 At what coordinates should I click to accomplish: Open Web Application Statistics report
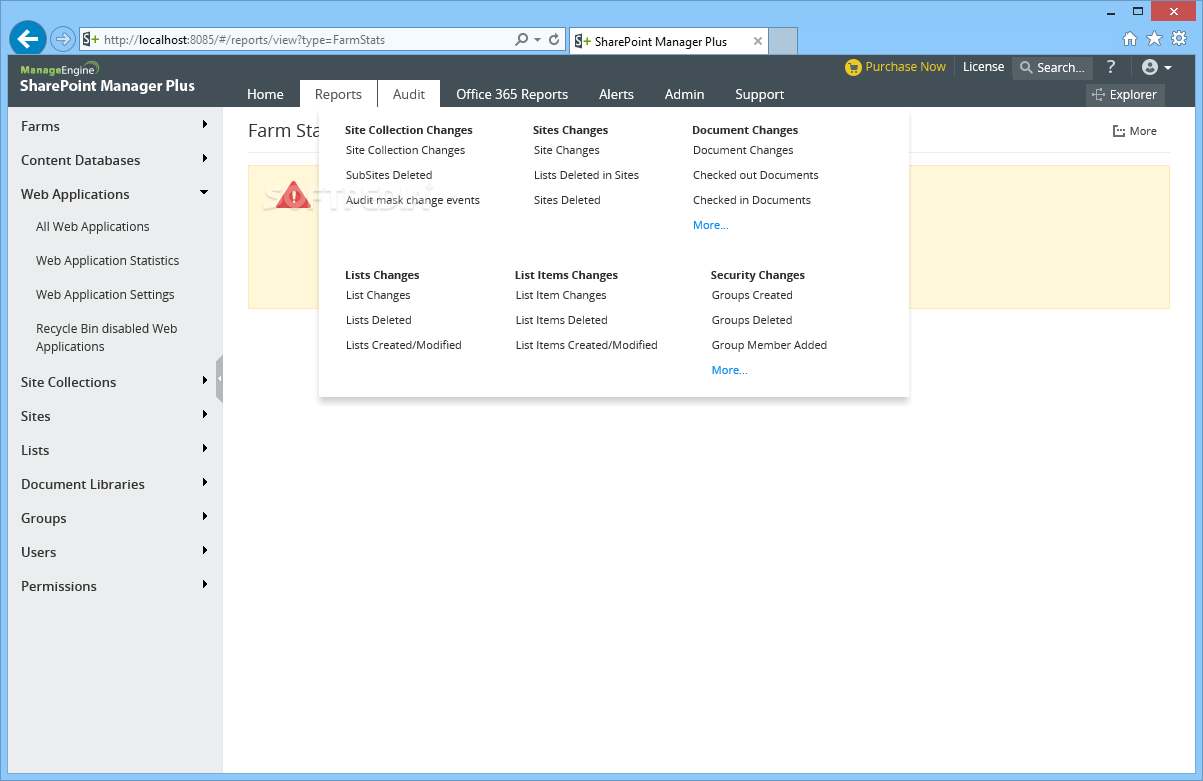point(108,261)
